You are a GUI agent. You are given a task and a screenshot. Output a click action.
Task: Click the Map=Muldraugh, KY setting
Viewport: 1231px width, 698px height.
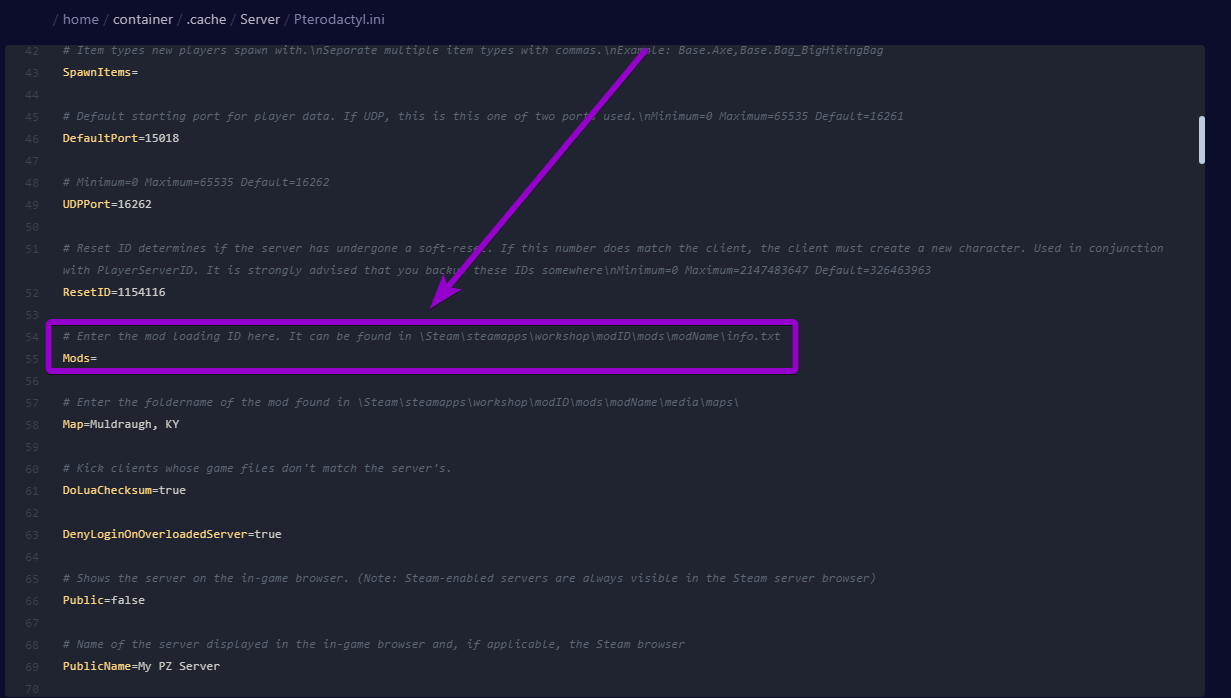tap(121, 423)
